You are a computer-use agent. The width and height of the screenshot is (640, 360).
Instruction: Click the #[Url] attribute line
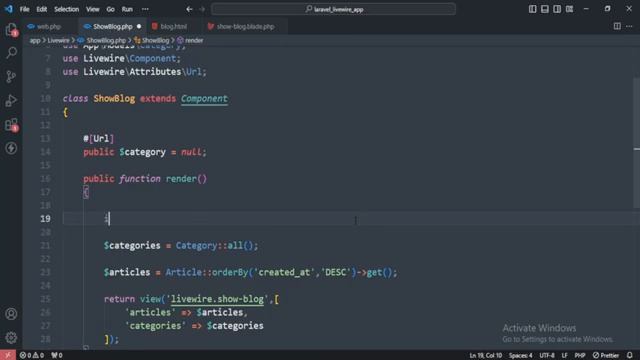pyautogui.click(x=98, y=139)
